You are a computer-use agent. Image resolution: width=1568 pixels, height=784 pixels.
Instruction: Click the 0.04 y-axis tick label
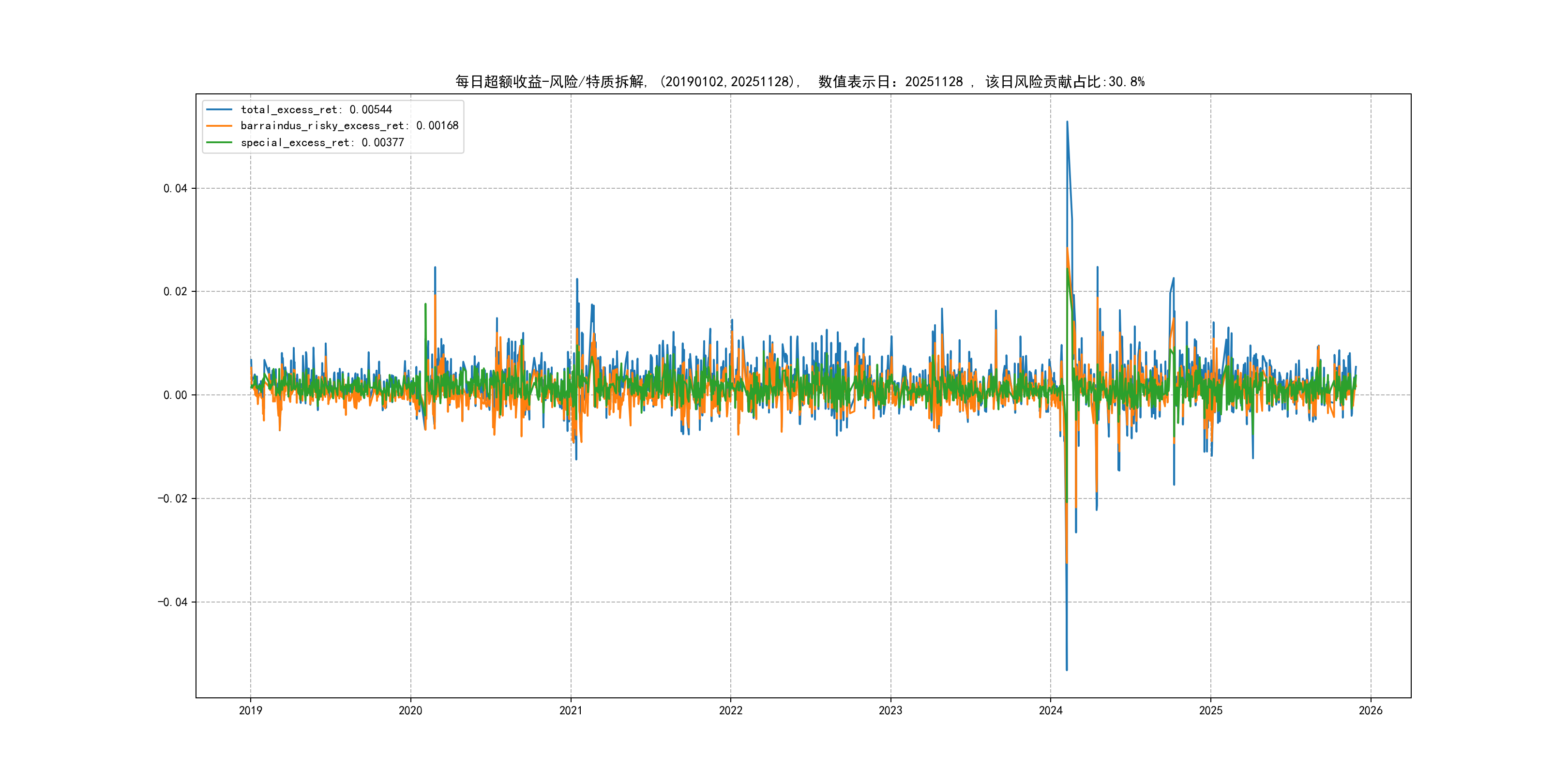[175, 189]
